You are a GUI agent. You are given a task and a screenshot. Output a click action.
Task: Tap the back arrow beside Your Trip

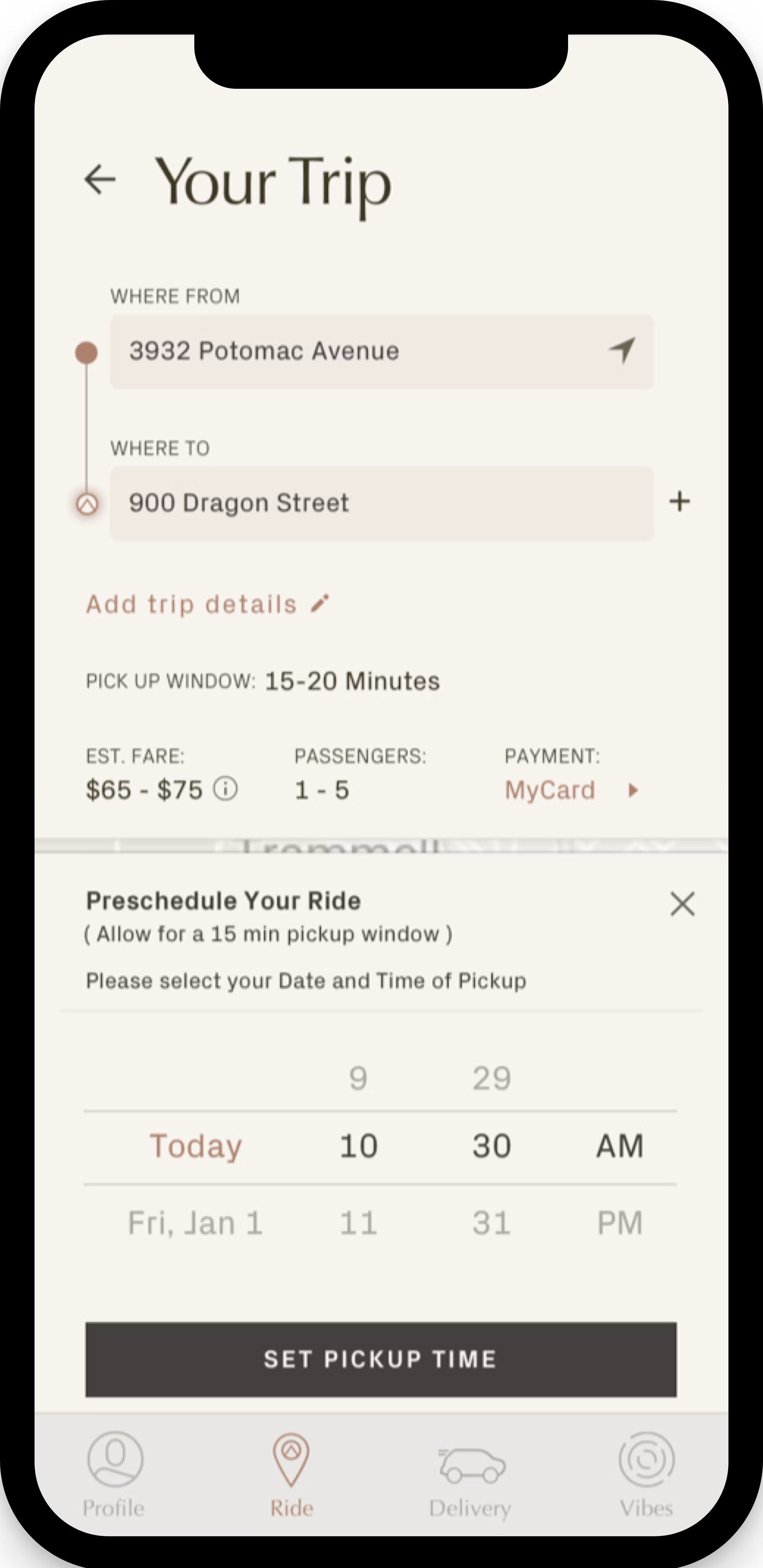click(x=100, y=180)
